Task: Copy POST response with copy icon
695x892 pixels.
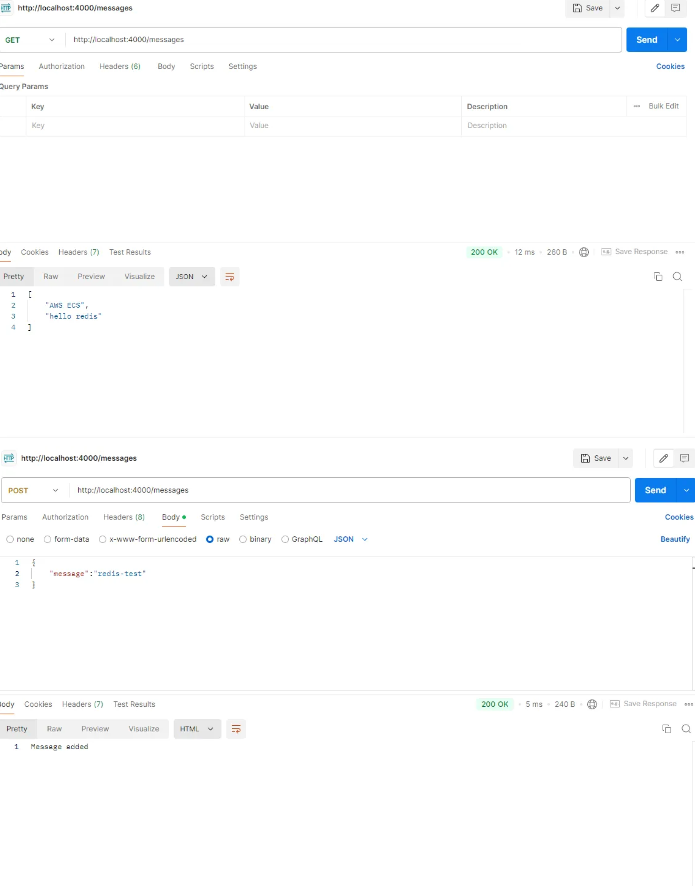Action: pos(667,729)
